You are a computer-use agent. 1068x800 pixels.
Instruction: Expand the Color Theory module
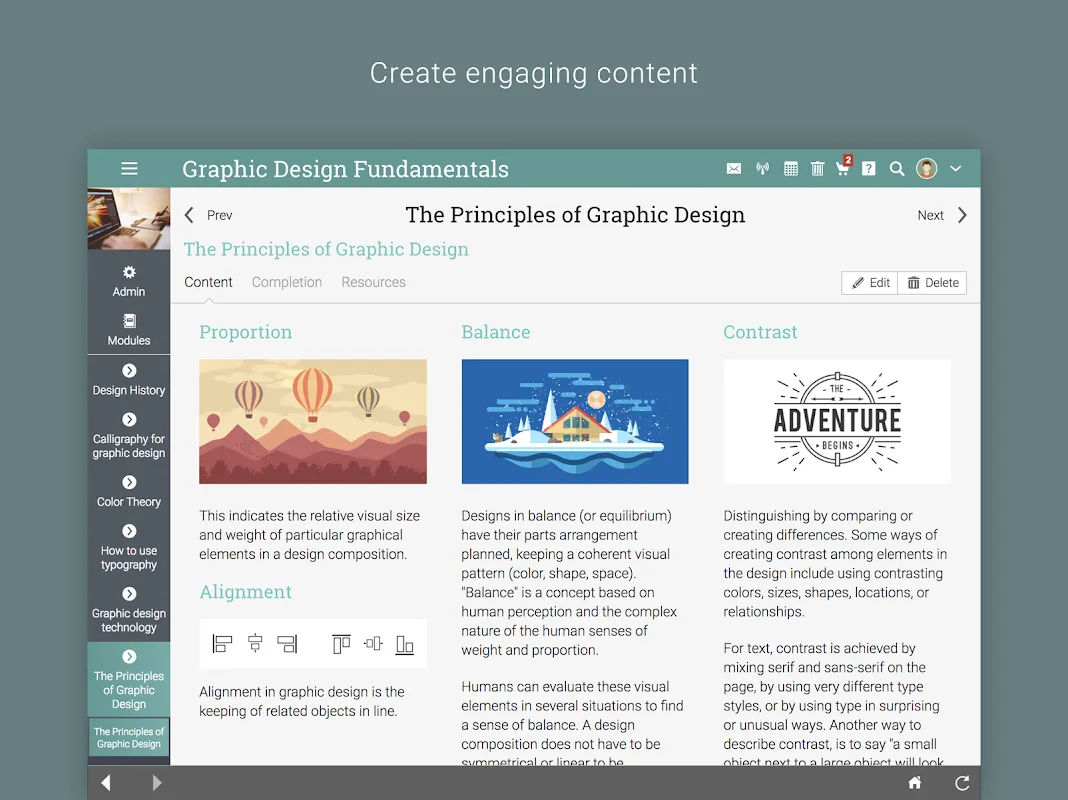point(129,492)
